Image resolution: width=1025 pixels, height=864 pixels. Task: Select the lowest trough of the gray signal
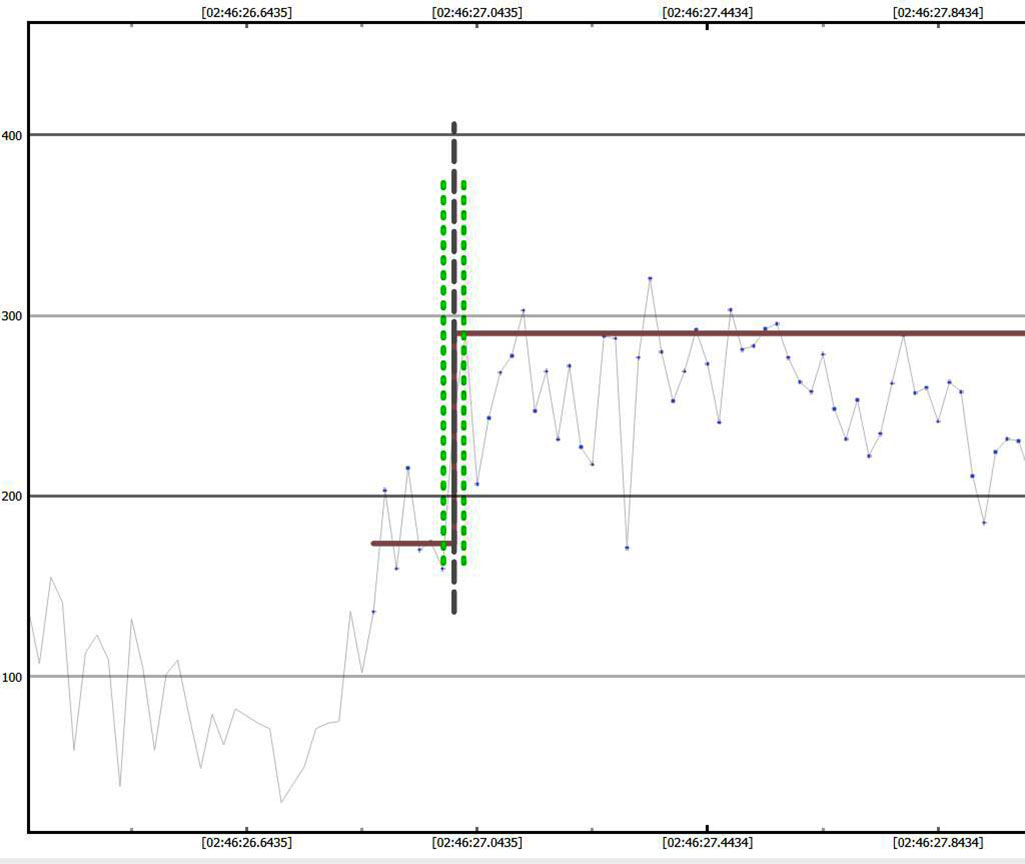[x=281, y=802]
